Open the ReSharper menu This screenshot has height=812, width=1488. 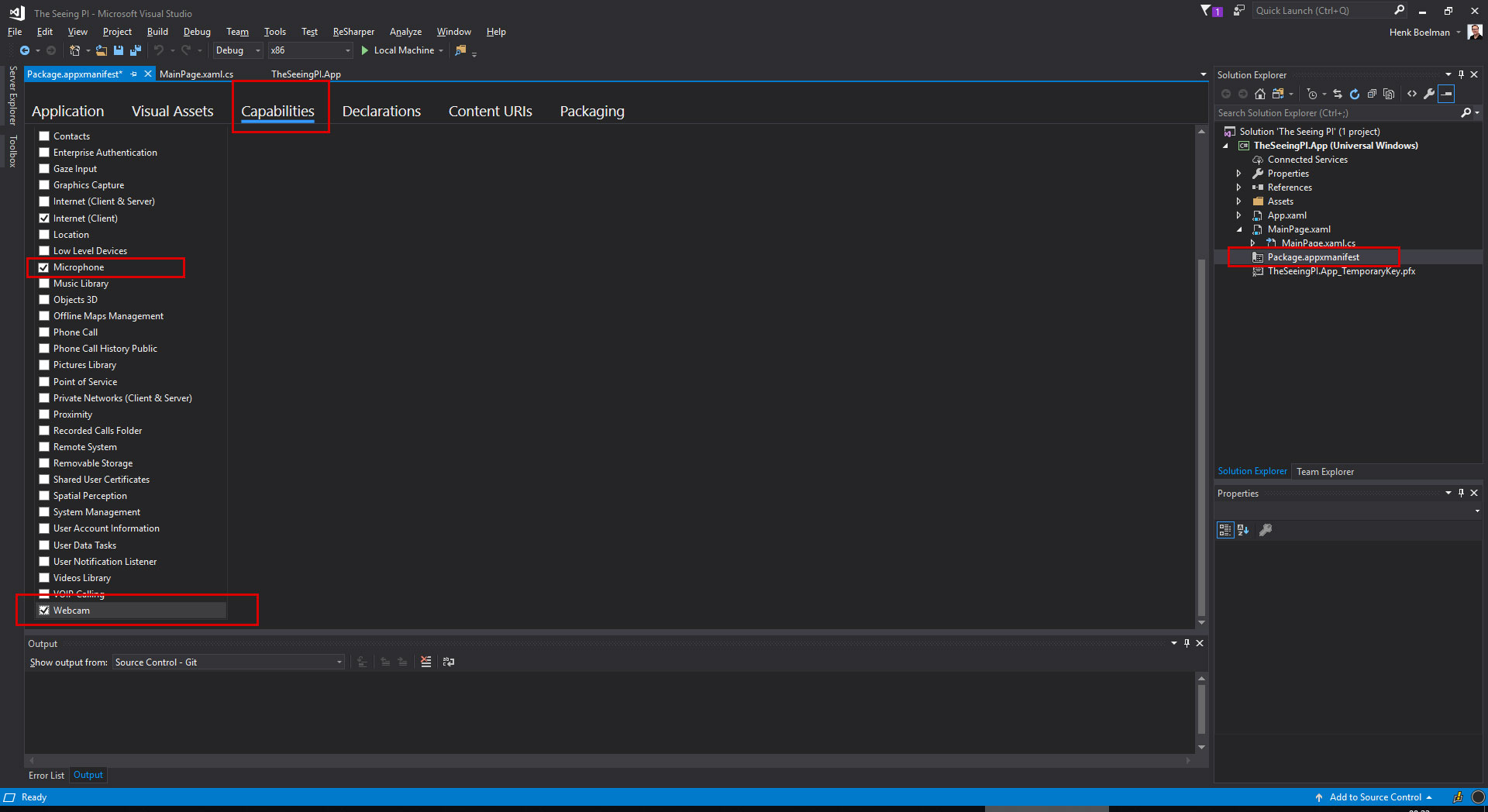coord(353,32)
